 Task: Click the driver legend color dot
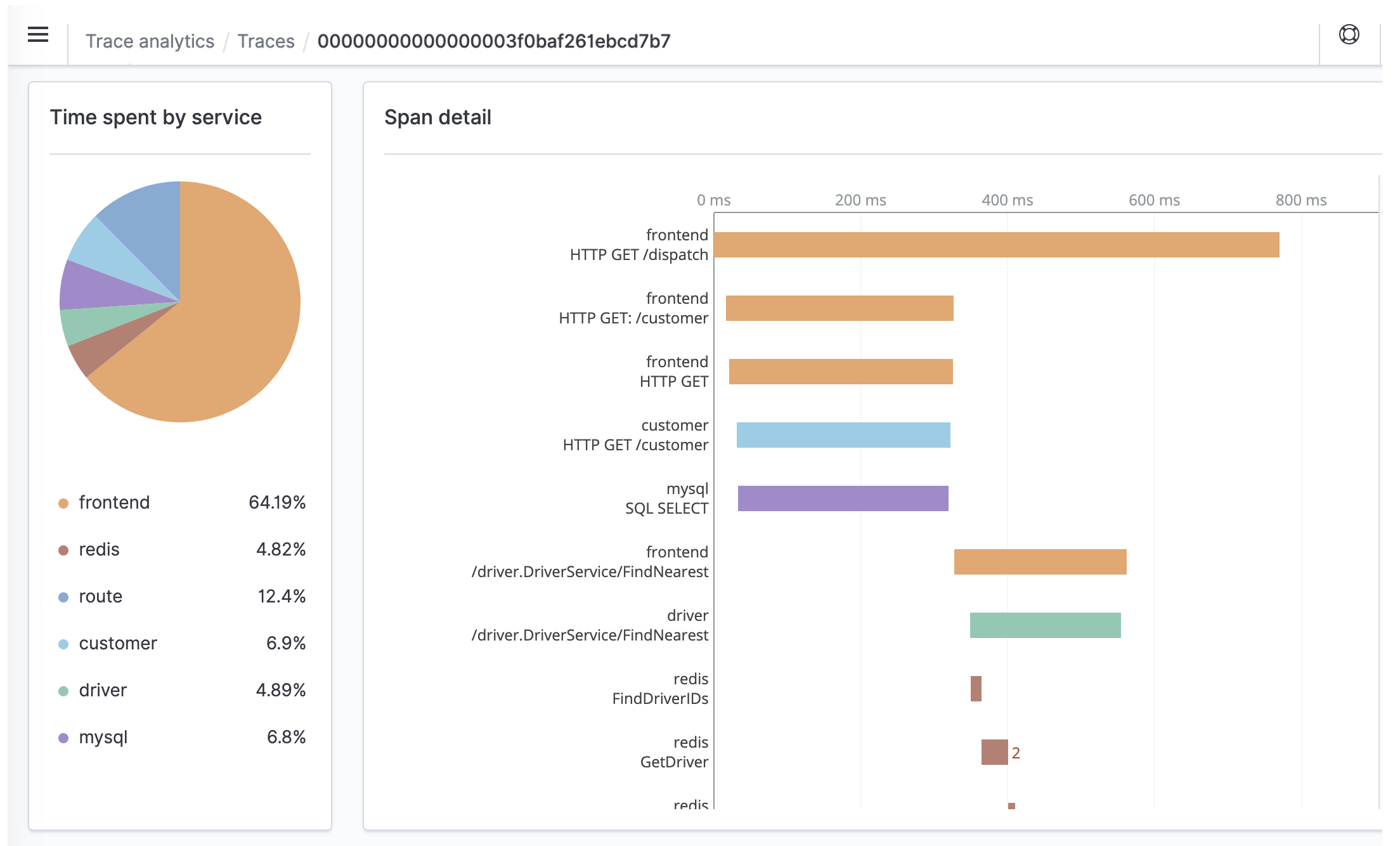tap(62, 690)
